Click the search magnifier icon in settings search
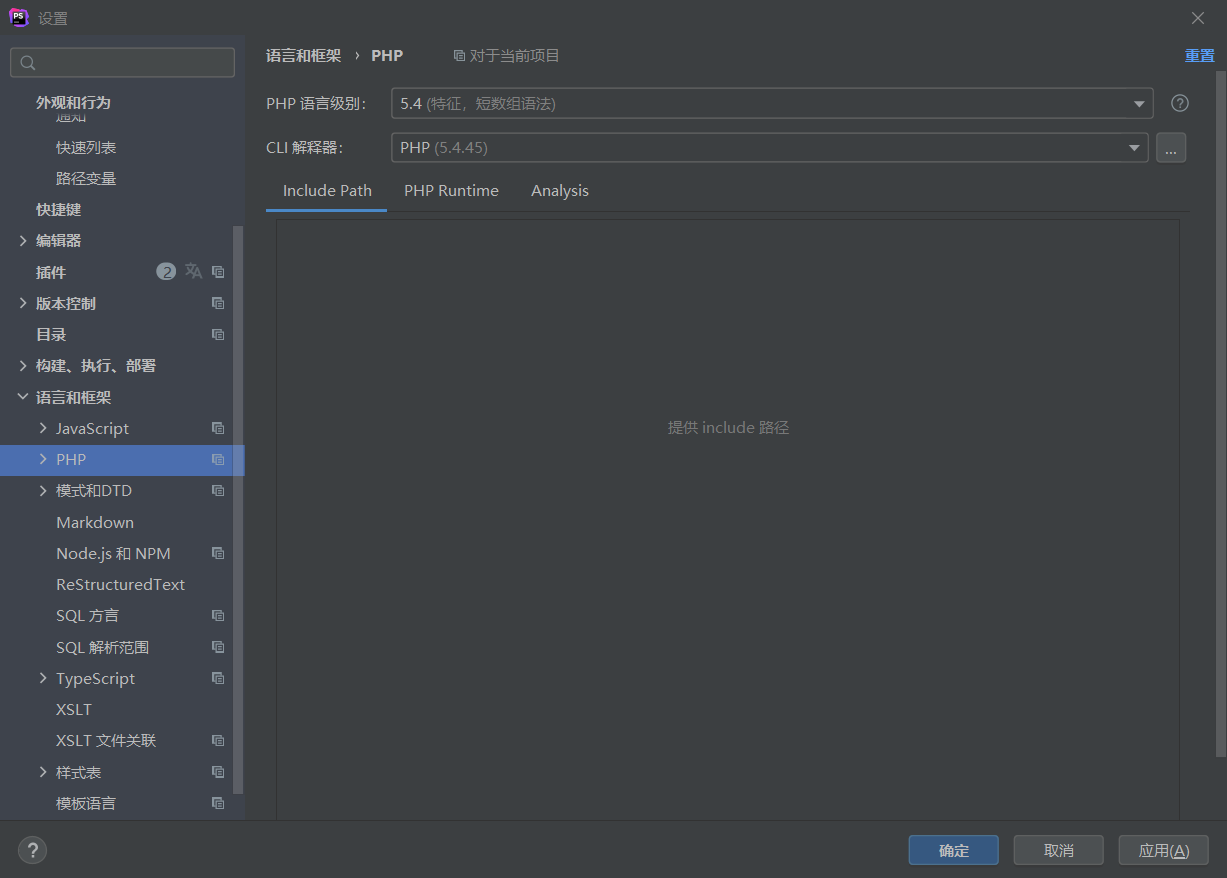This screenshot has height=878, width=1227. click(x=28, y=63)
